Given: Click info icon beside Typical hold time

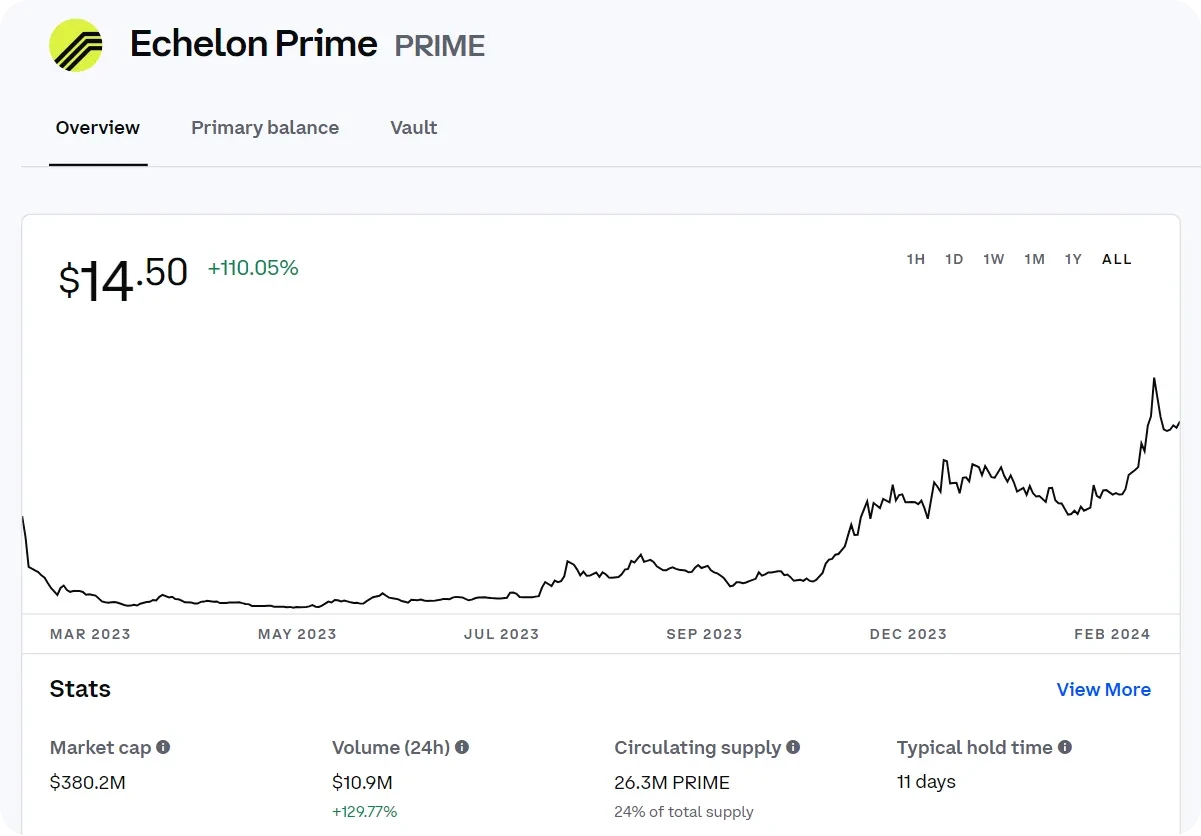Looking at the screenshot, I should pos(1065,747).
